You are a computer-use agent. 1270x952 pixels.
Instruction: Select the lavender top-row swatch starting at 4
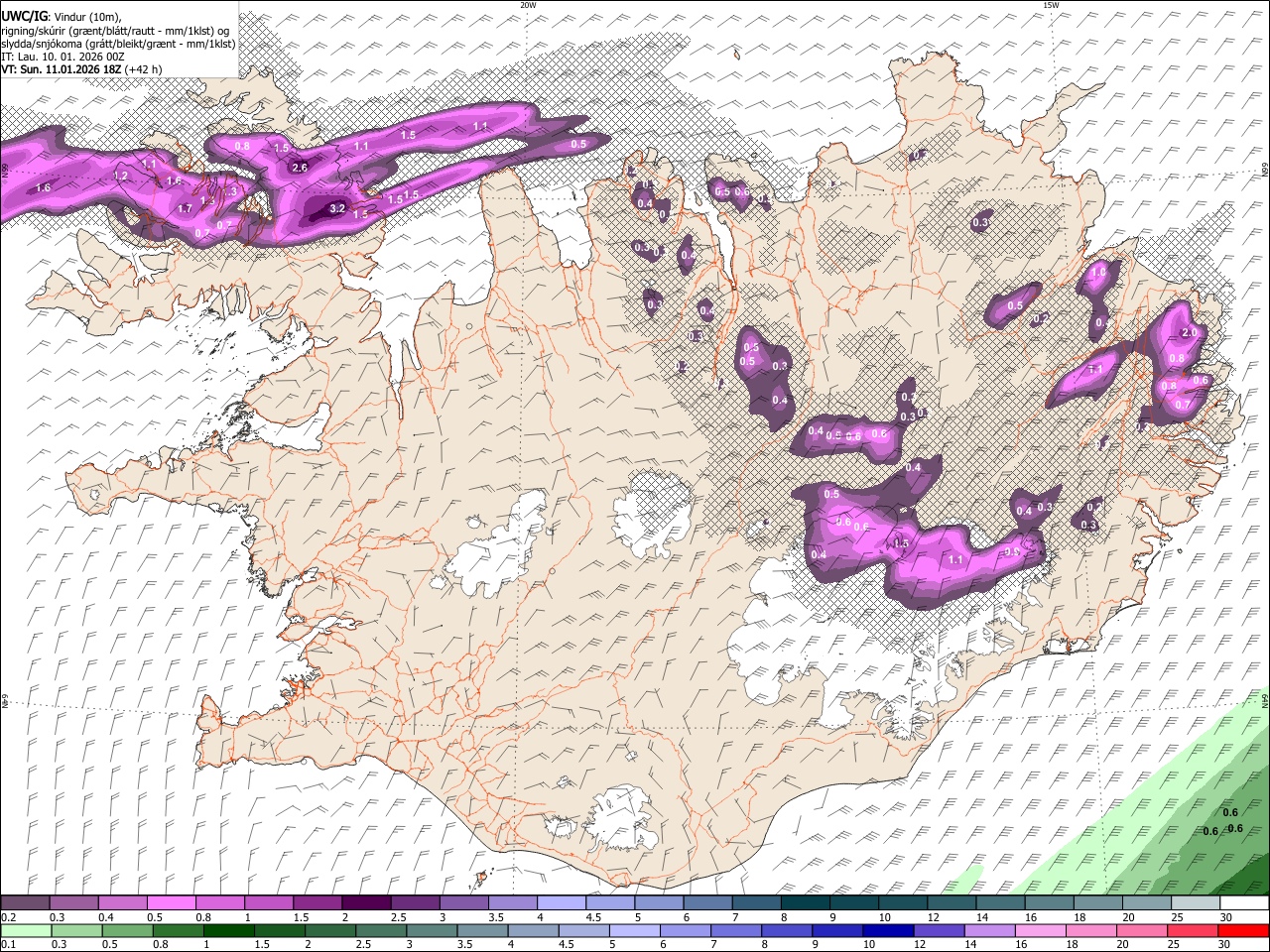click(x=561, y=903)
